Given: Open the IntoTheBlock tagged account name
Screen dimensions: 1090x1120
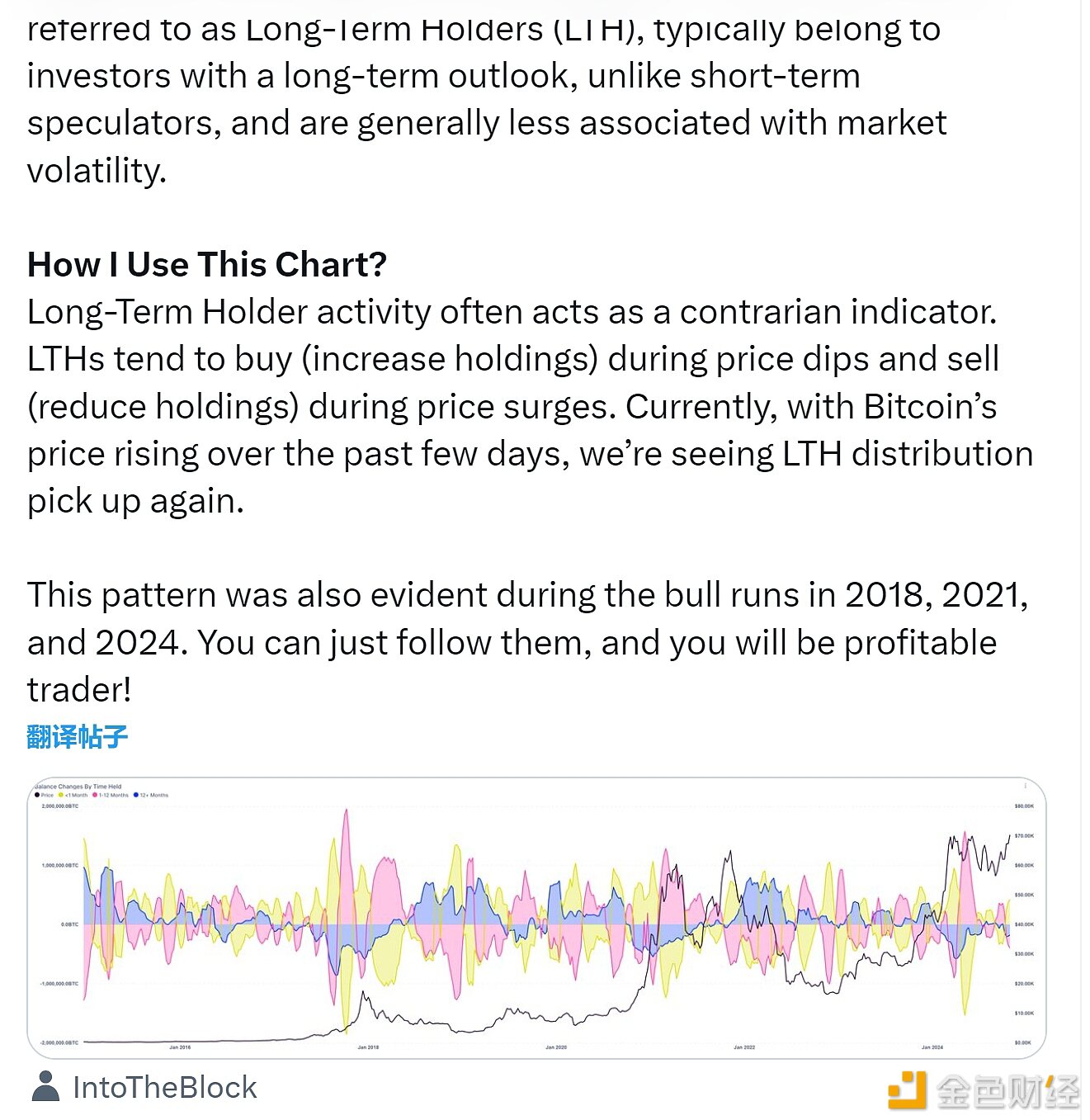Looking at the screenshot, I should [x=164, y=1087].
